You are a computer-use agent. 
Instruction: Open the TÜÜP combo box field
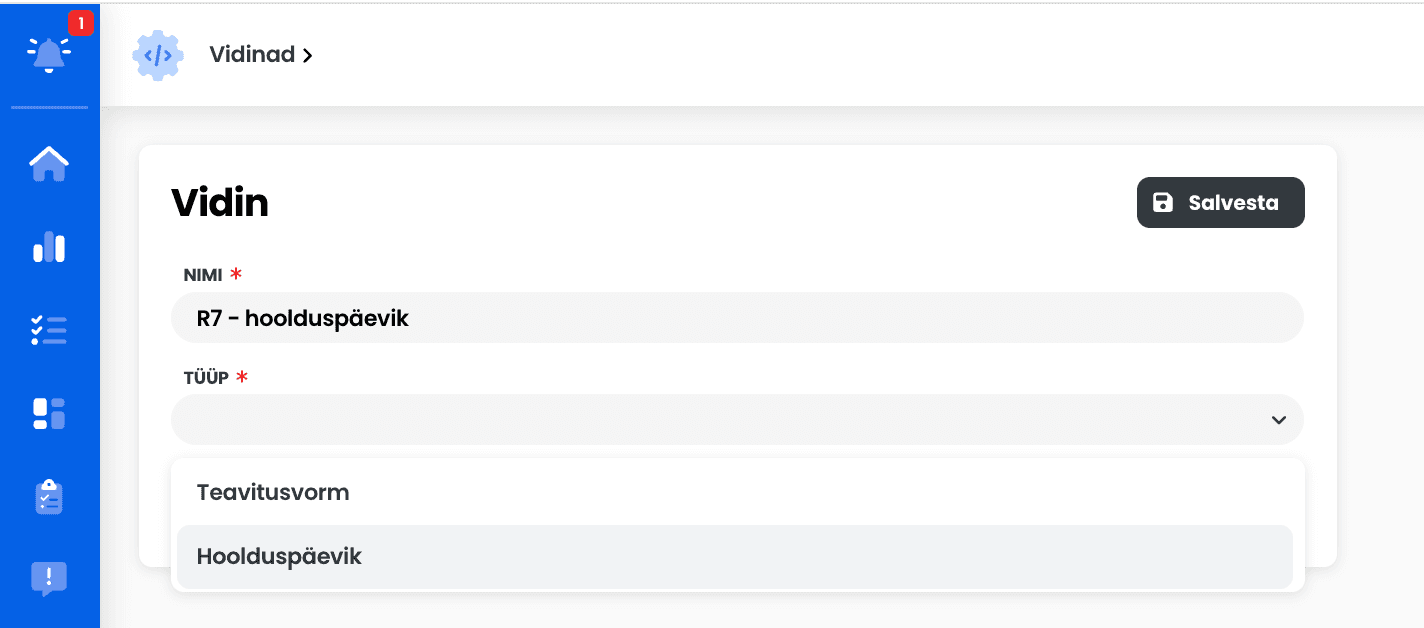[737, 419]
